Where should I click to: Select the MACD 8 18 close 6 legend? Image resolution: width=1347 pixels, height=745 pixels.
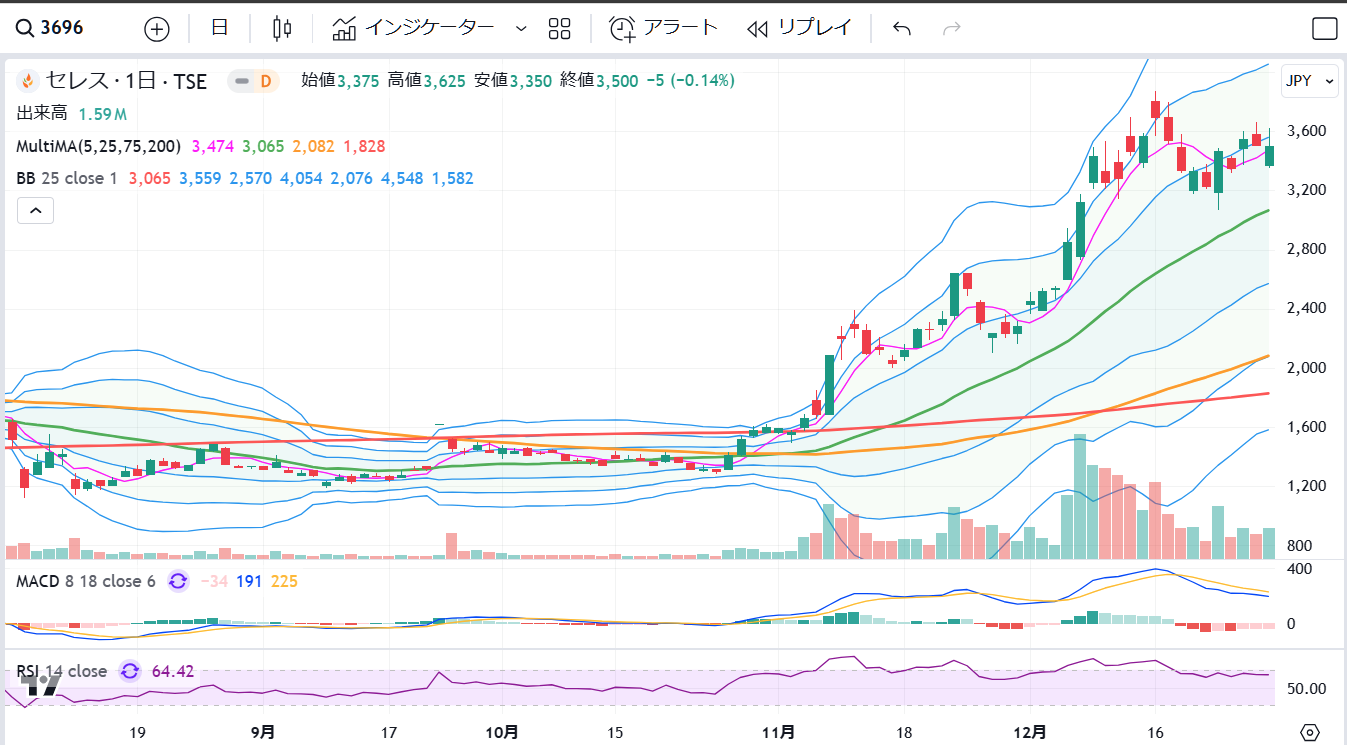point(86,581)
